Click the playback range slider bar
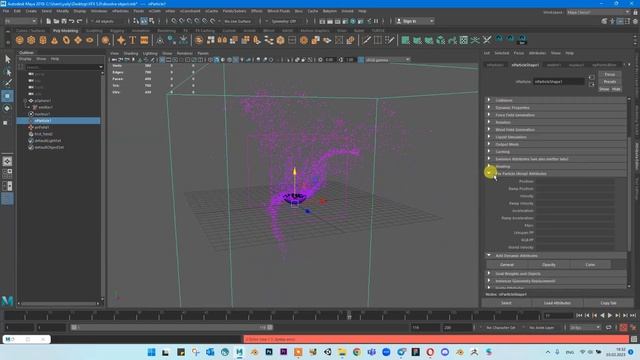 (171, 327)
